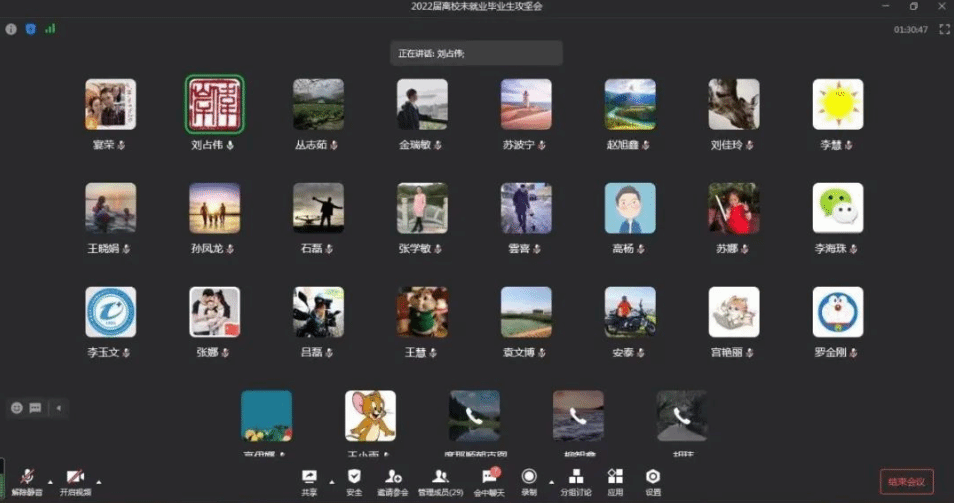
Task: Click the Invite (邀请参会) icon
Action: tap(394, 477)
